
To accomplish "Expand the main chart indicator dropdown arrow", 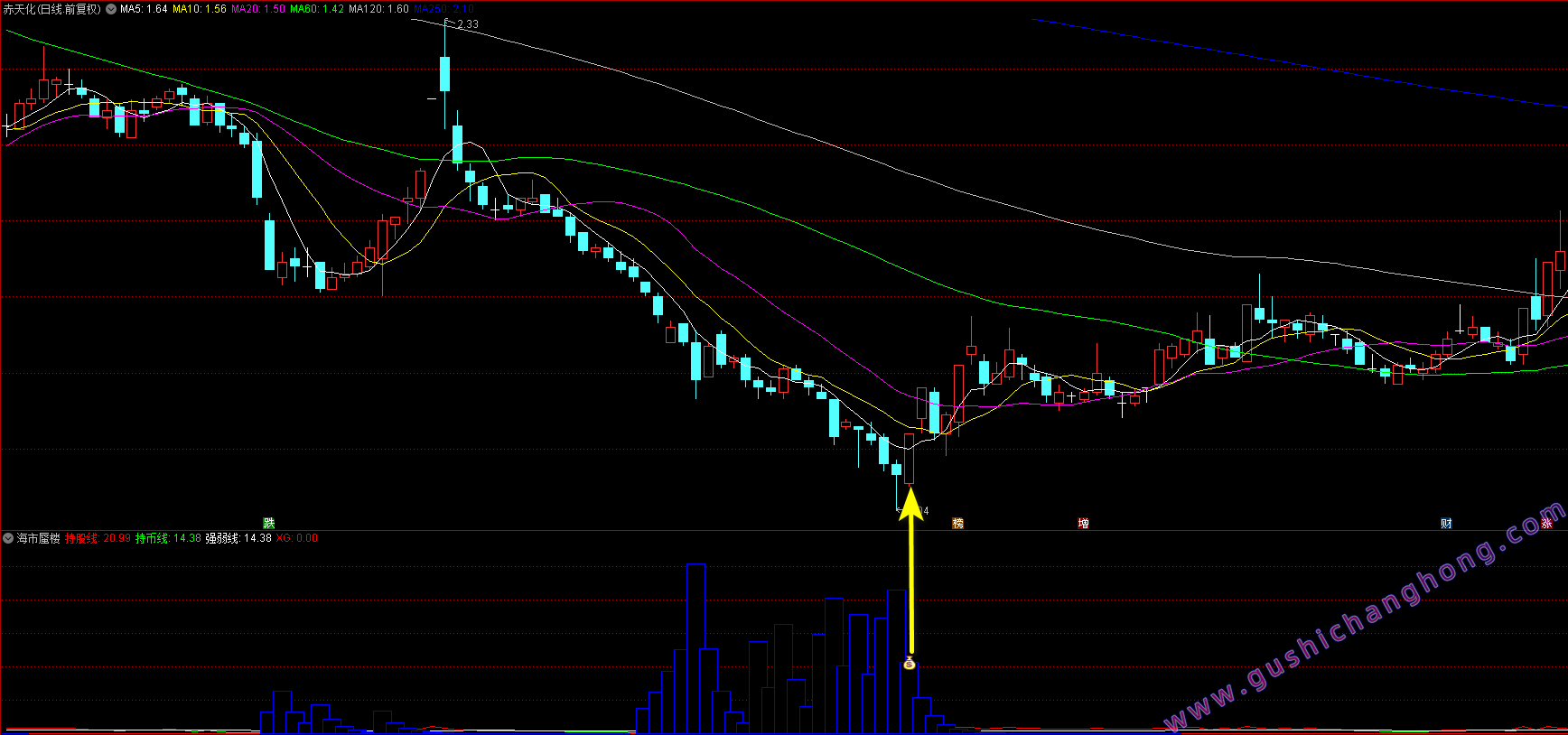I will pos(111,9).
